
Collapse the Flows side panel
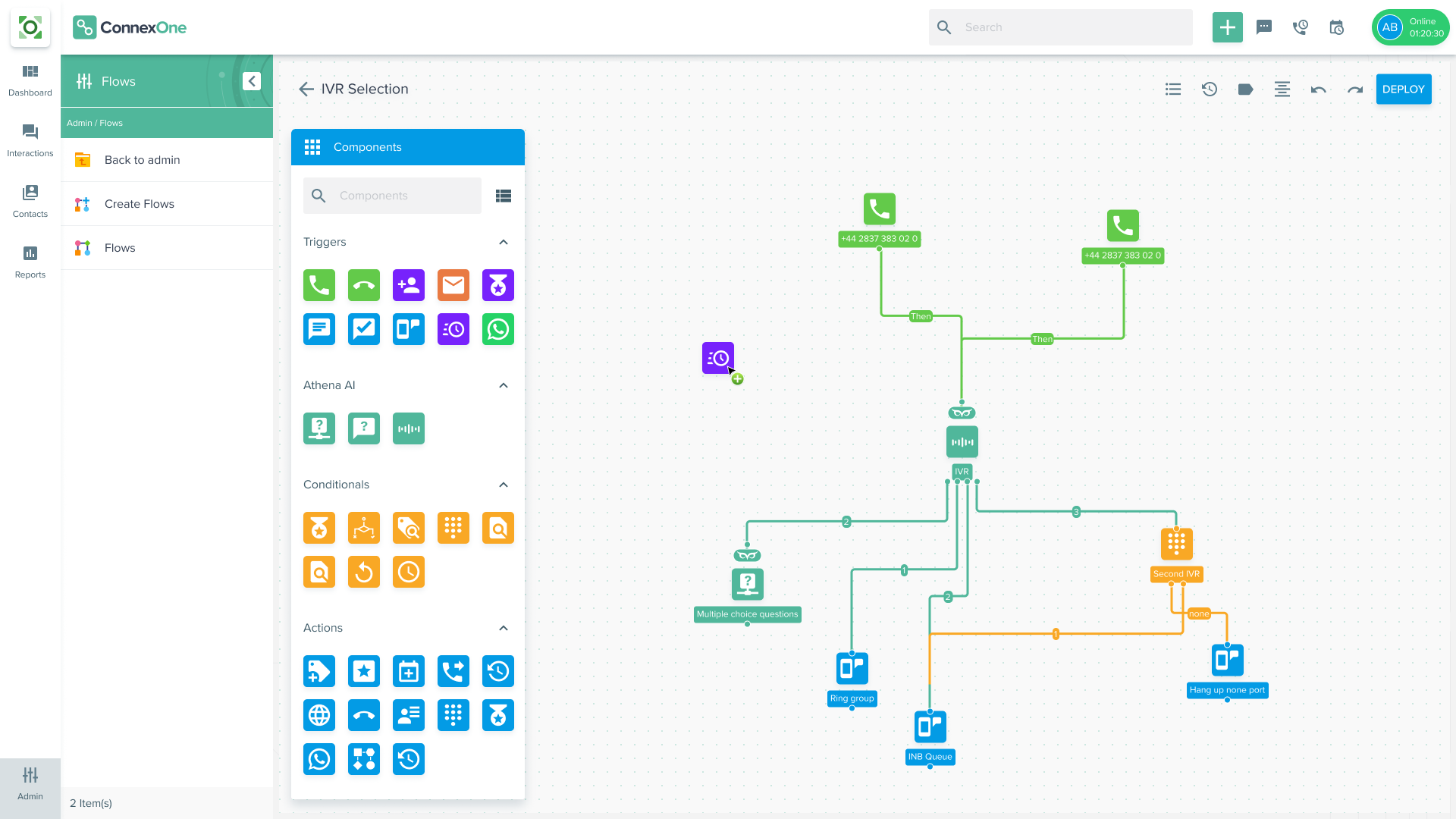pyautogui.click(x=252, y=81)
